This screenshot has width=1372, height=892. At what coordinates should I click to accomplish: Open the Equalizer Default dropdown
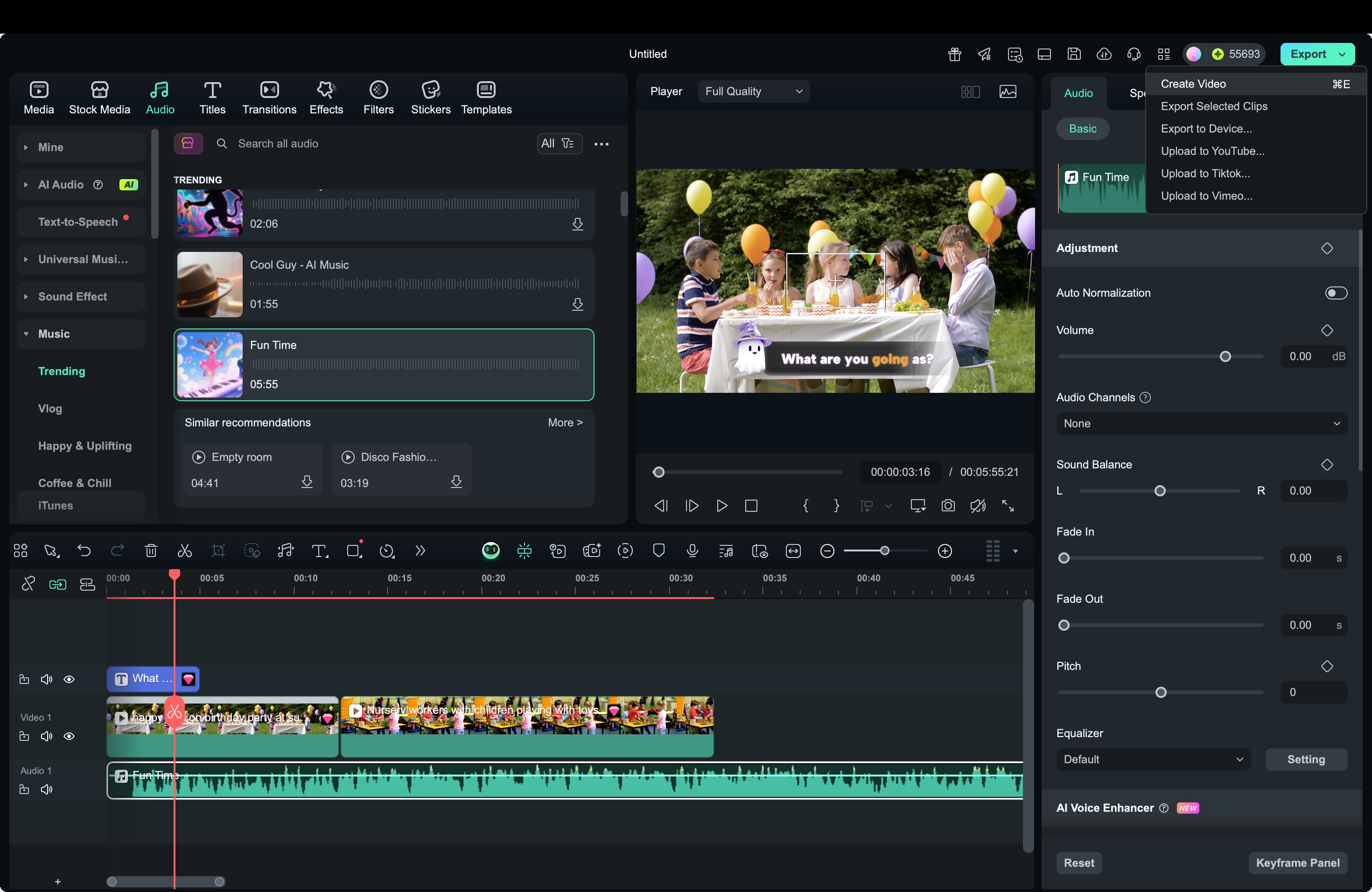1153,760
